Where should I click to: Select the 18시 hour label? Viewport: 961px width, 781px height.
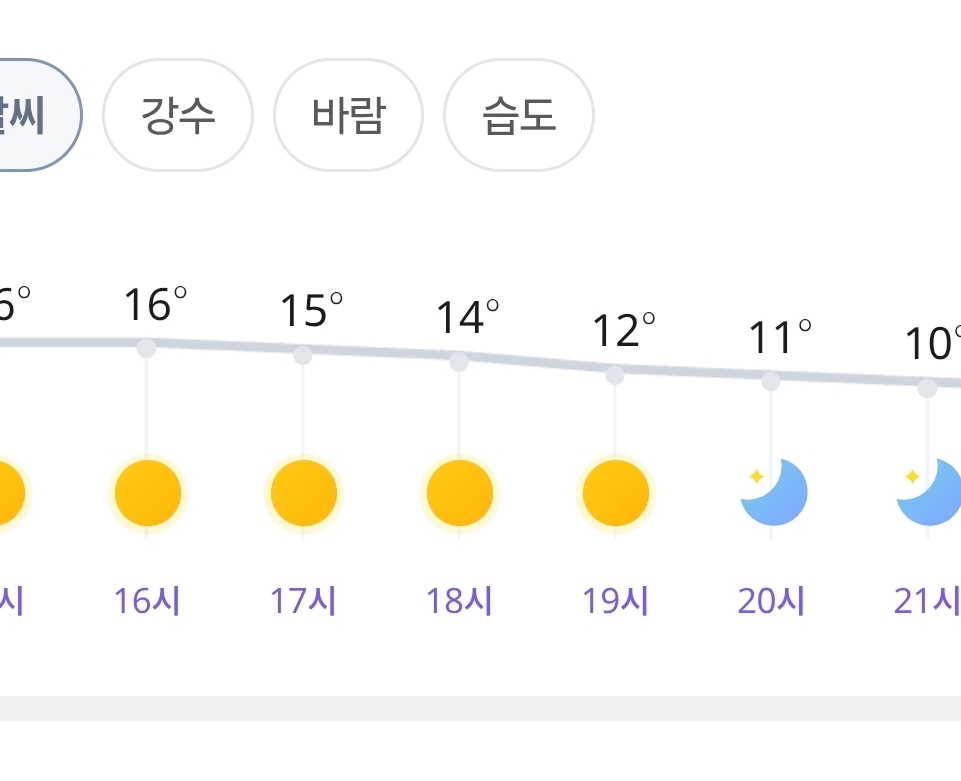(459, 602)
